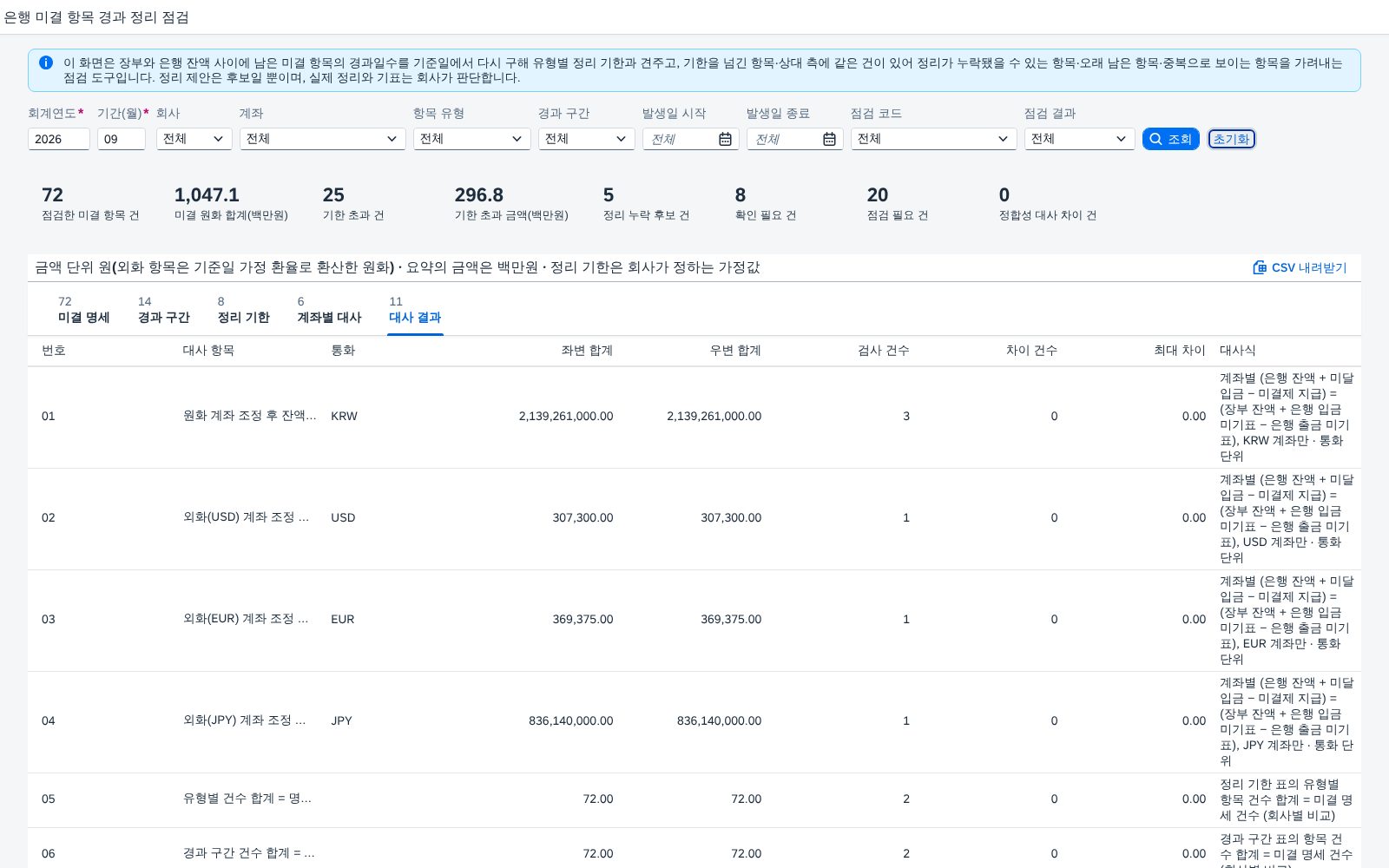Click the 정리 누락 후보 건 tile

646,204
